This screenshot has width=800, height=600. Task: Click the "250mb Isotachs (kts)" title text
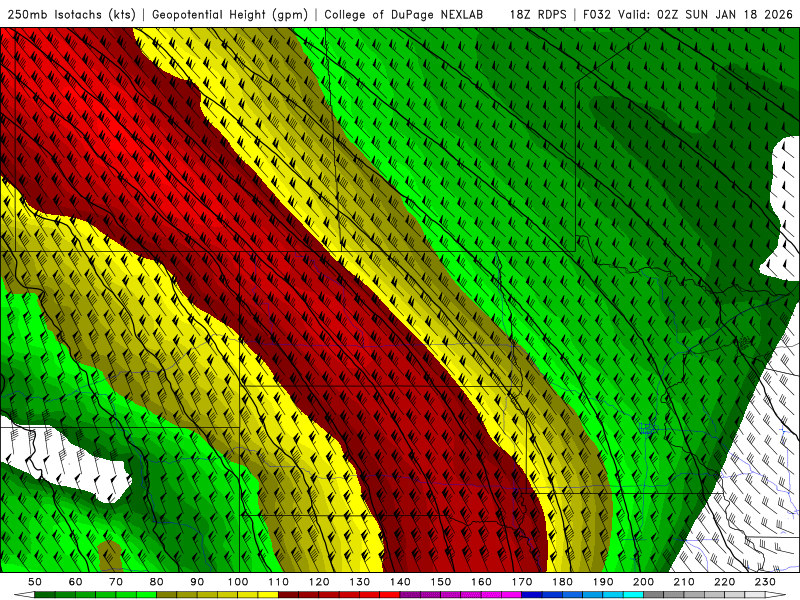(71, 15)
